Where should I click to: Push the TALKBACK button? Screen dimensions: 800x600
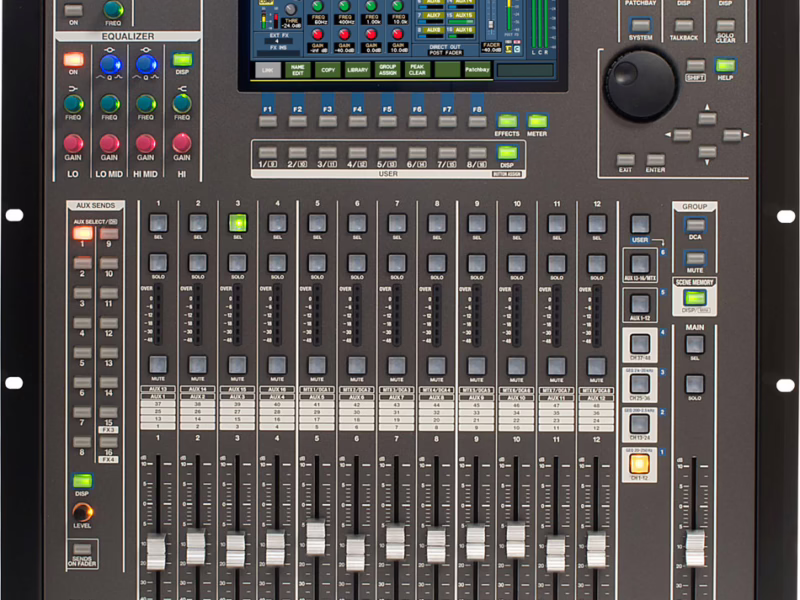pos(684,25)
